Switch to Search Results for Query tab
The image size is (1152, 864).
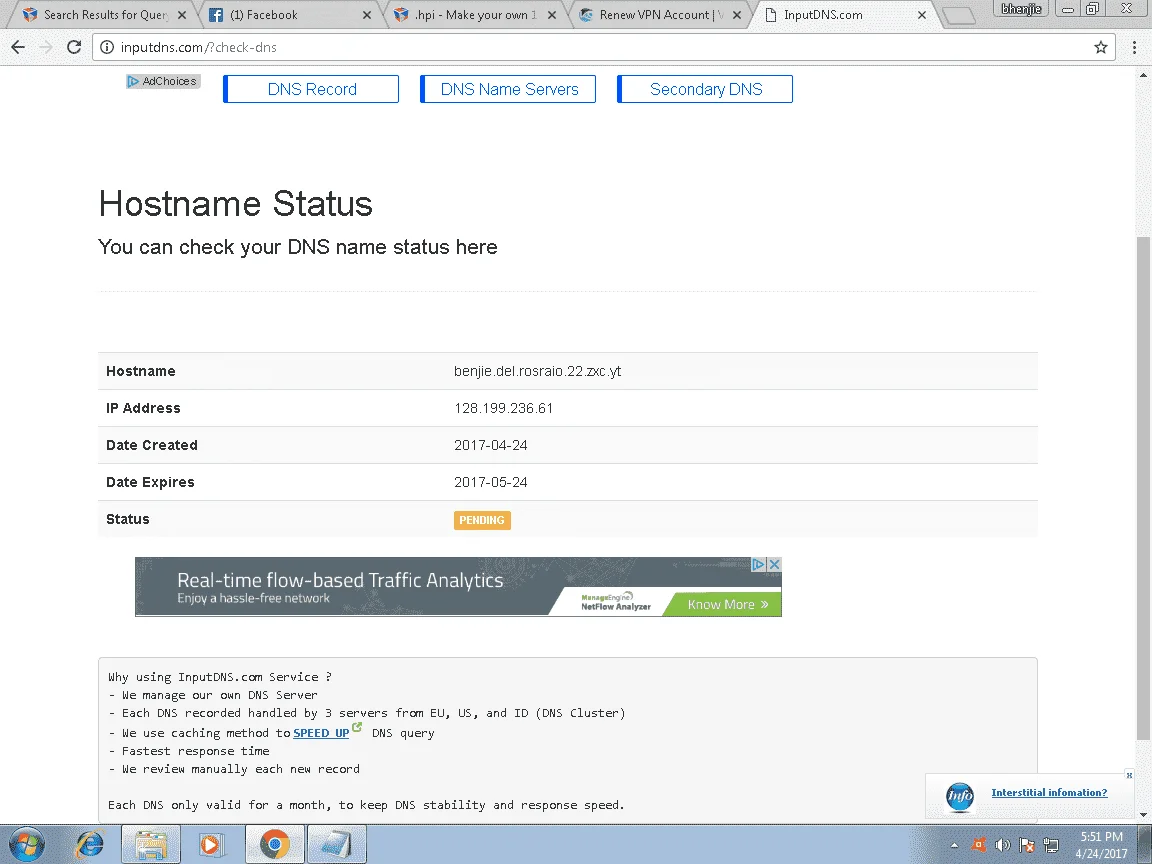(x=104, y=15)
